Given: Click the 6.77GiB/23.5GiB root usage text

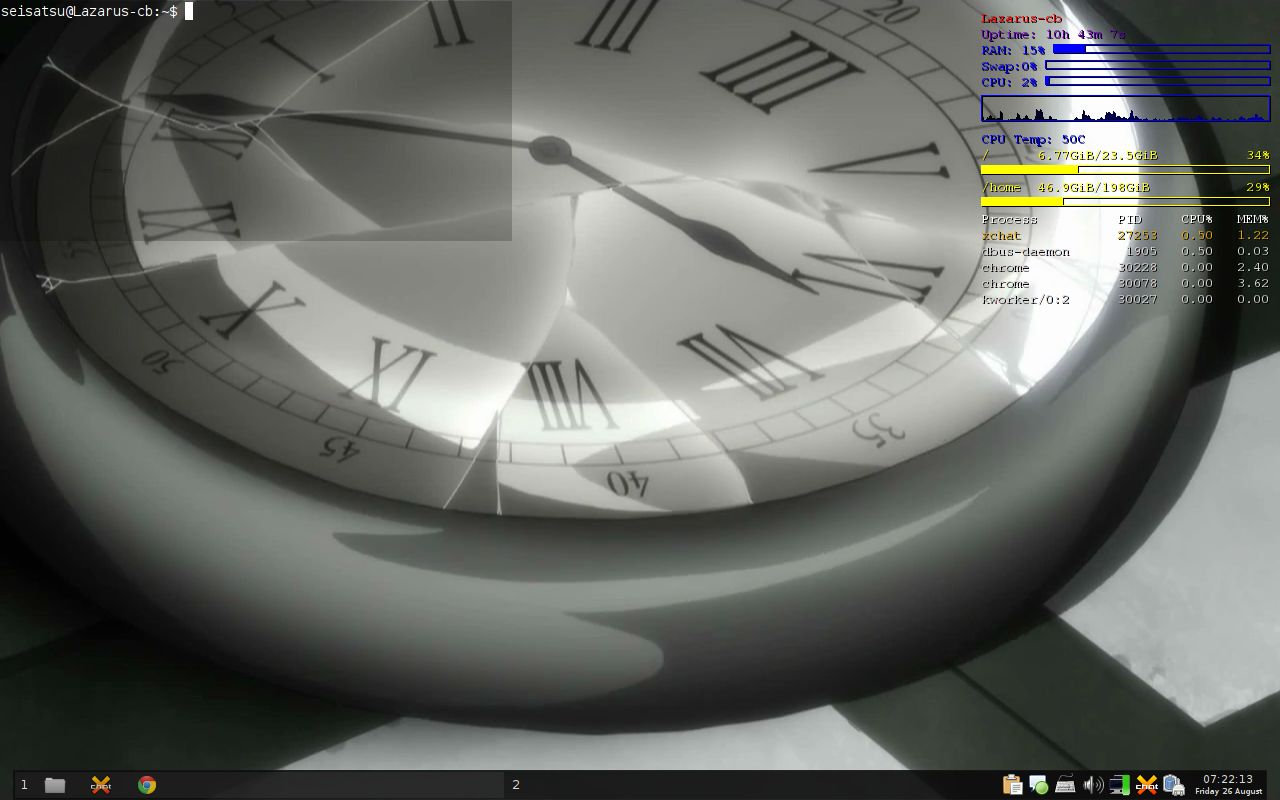Looking at the screenshot, I should click(x=1098, y=156).
